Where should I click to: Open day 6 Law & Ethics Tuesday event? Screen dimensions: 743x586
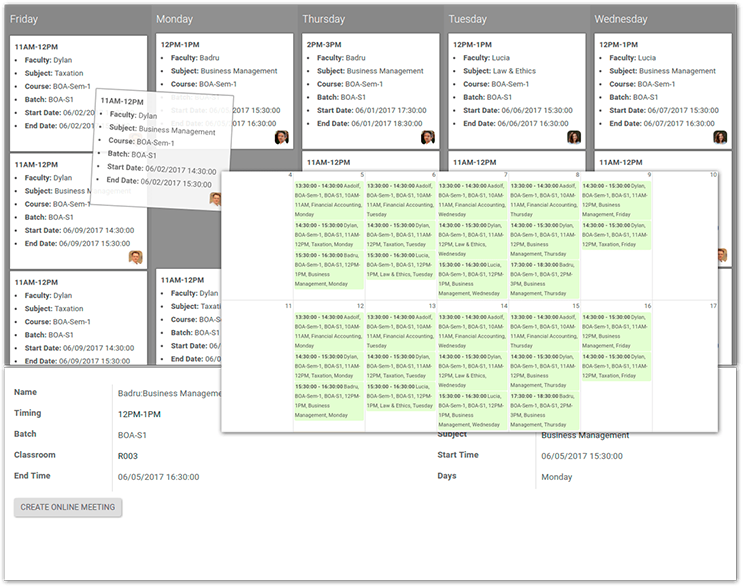[x=400, y=265]
